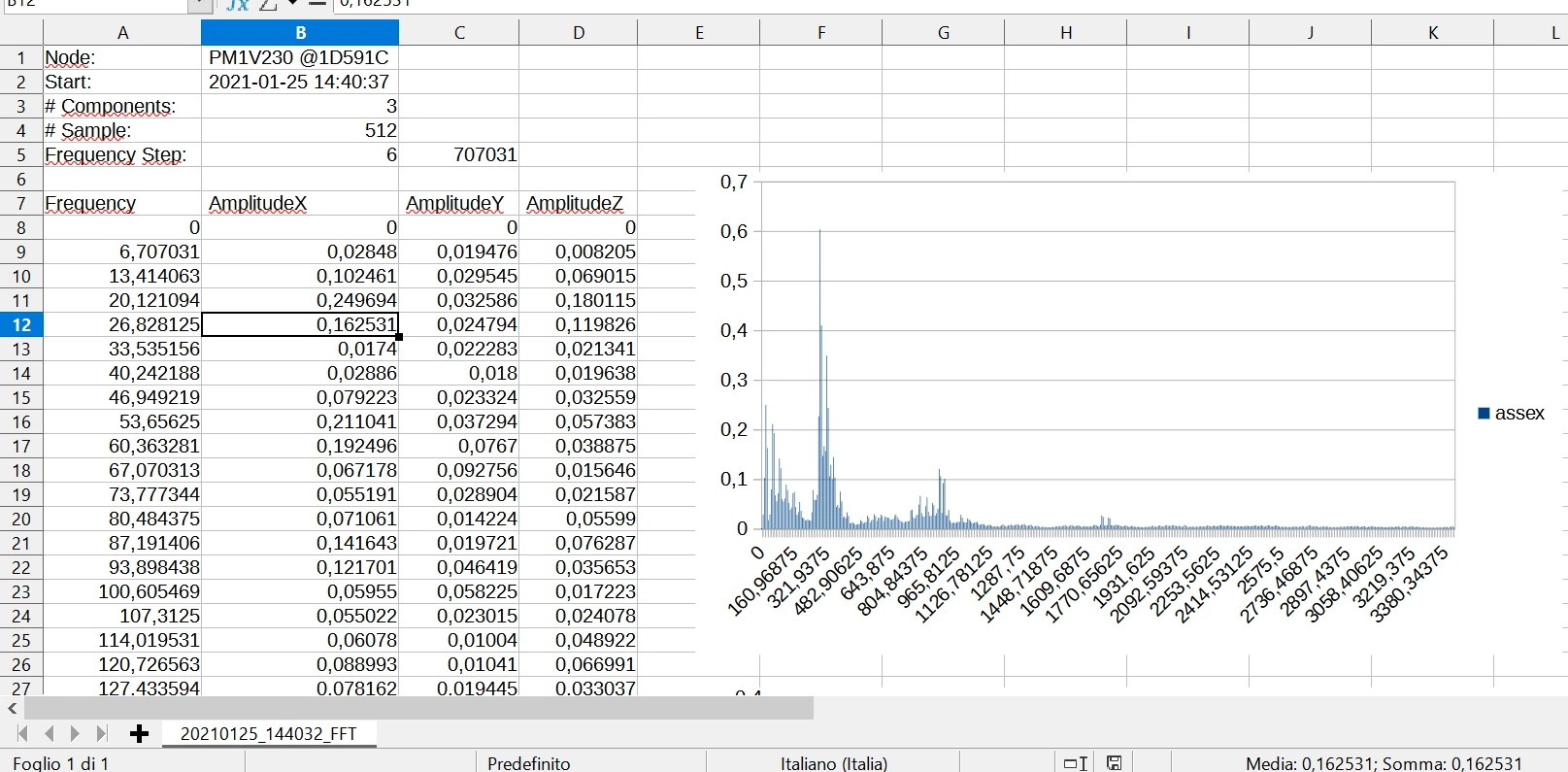
Task: Click the 'Media; Somma' summary in status bar
Action: tap(1384, 763)
